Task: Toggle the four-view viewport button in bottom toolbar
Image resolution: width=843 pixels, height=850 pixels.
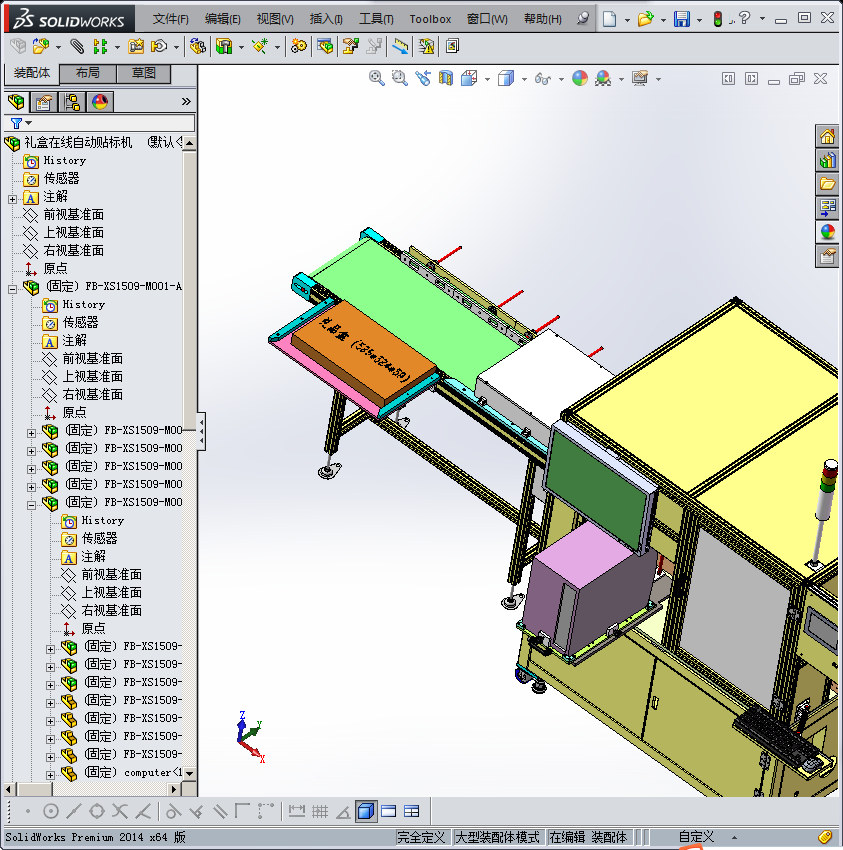Action: point(411,811)
